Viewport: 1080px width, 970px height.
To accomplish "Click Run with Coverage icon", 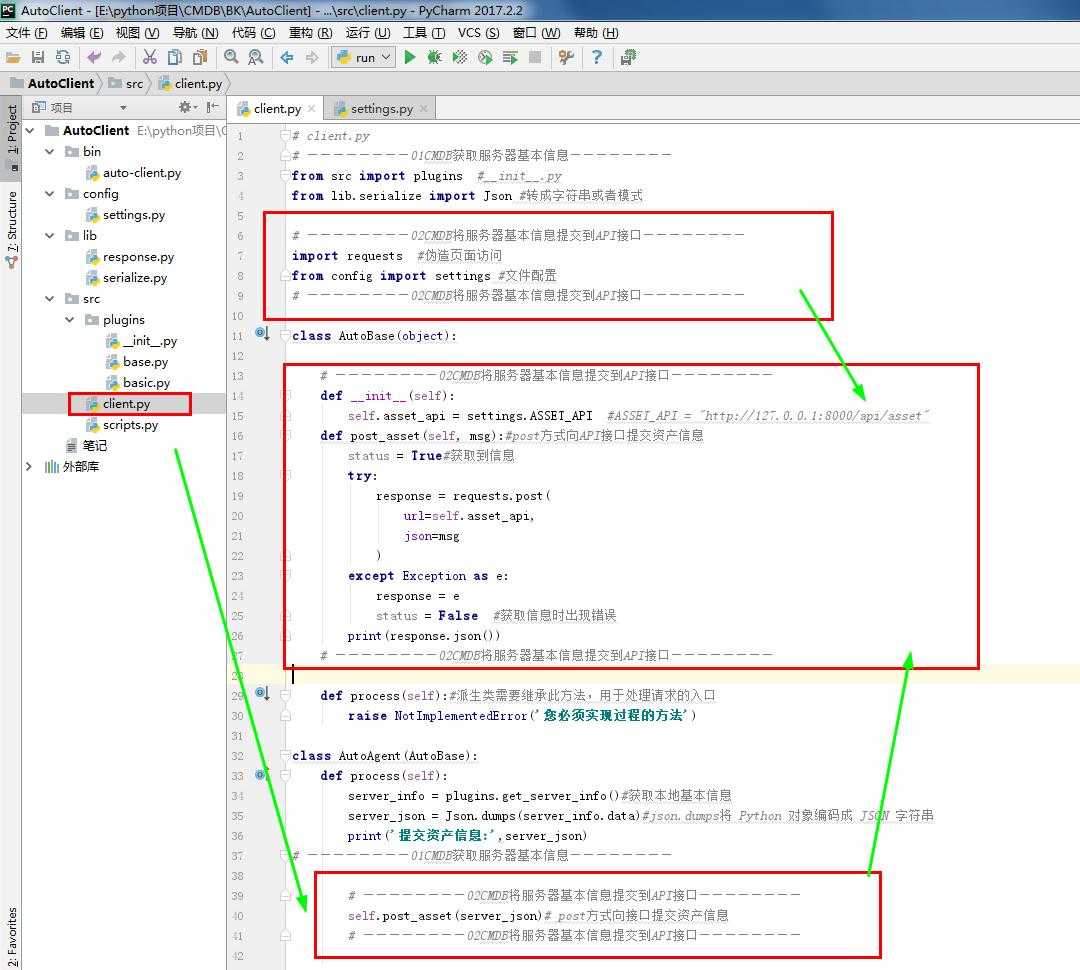I will (459, 58).
